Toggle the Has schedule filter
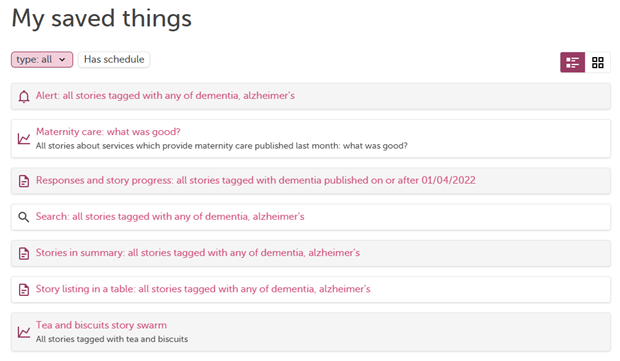Image resolution: width=620 pixels, height=361 pixels. point(114,60)
